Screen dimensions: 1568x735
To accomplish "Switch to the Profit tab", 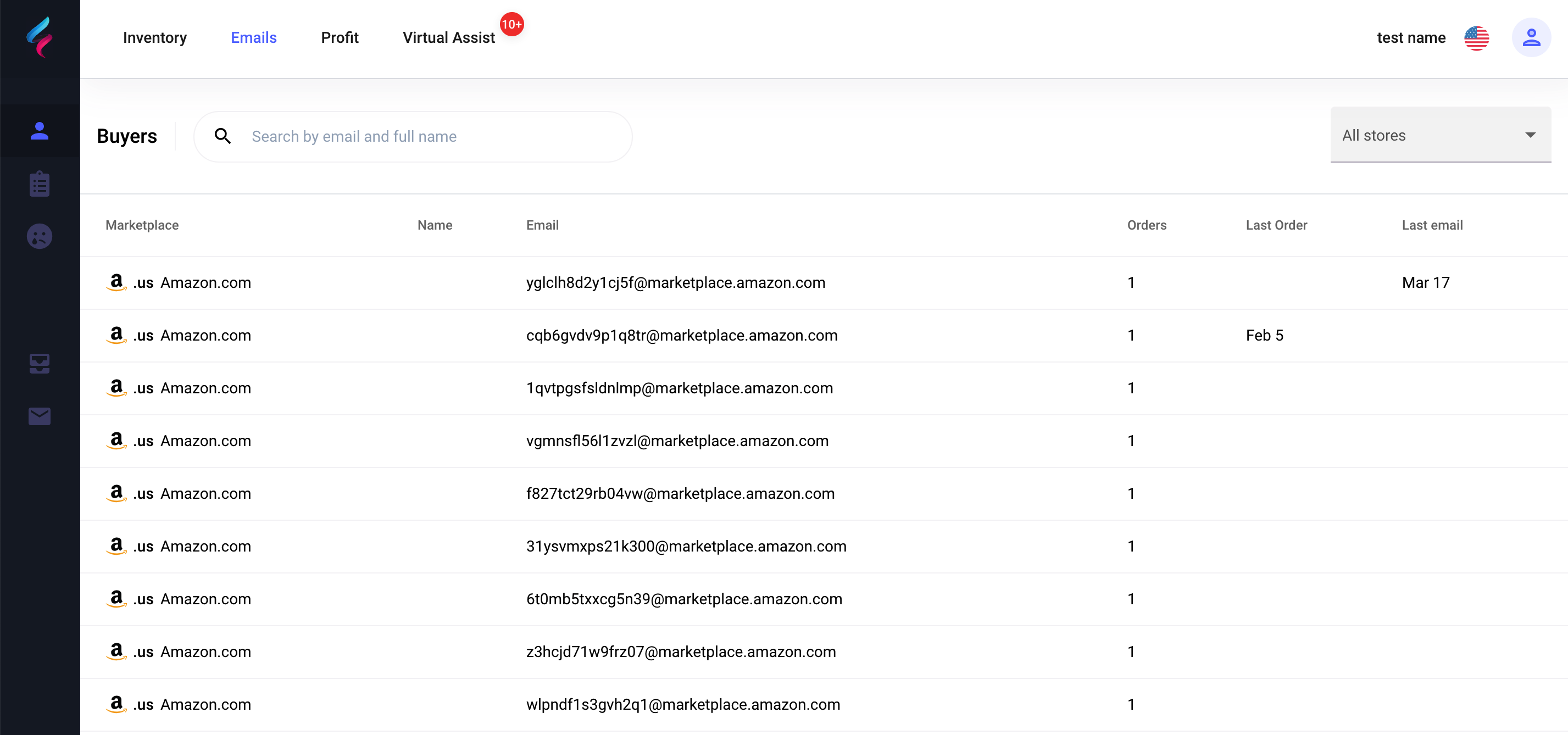I will (x=340, y=38).
